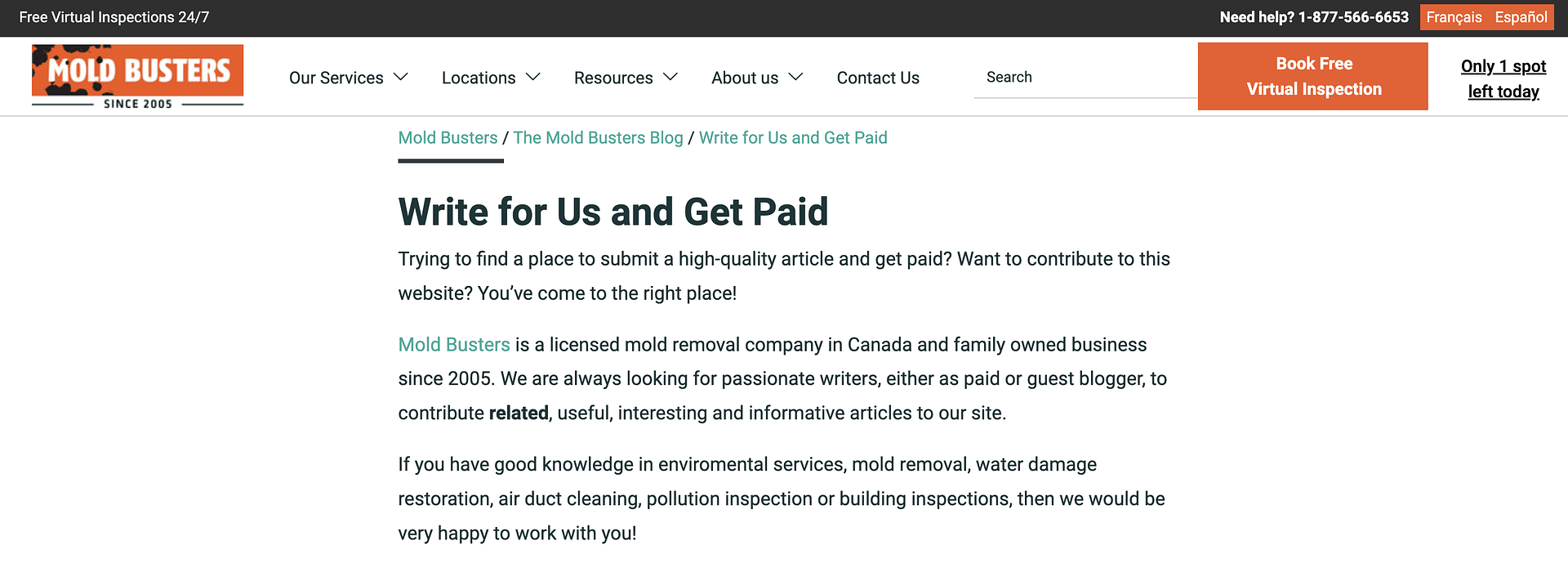Open the Contact Us page

click(x=878, y=78)
